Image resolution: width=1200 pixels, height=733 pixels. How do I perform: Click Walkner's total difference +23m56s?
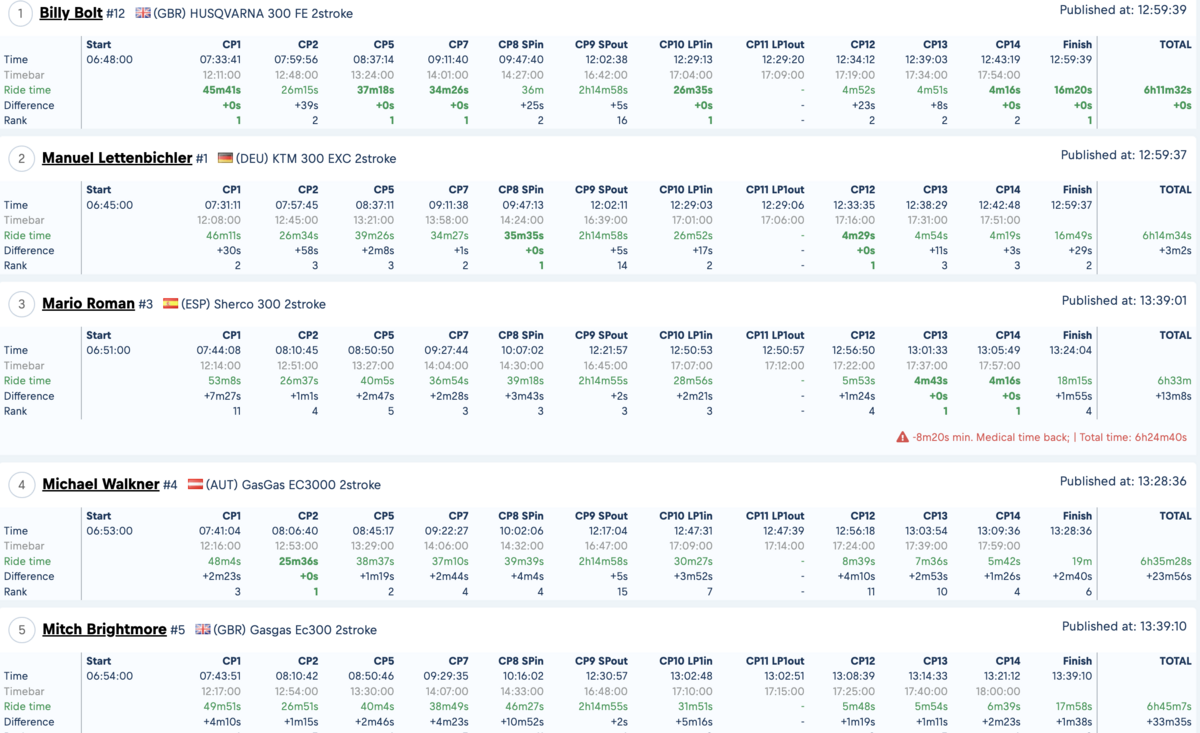tap(1168, 576)
